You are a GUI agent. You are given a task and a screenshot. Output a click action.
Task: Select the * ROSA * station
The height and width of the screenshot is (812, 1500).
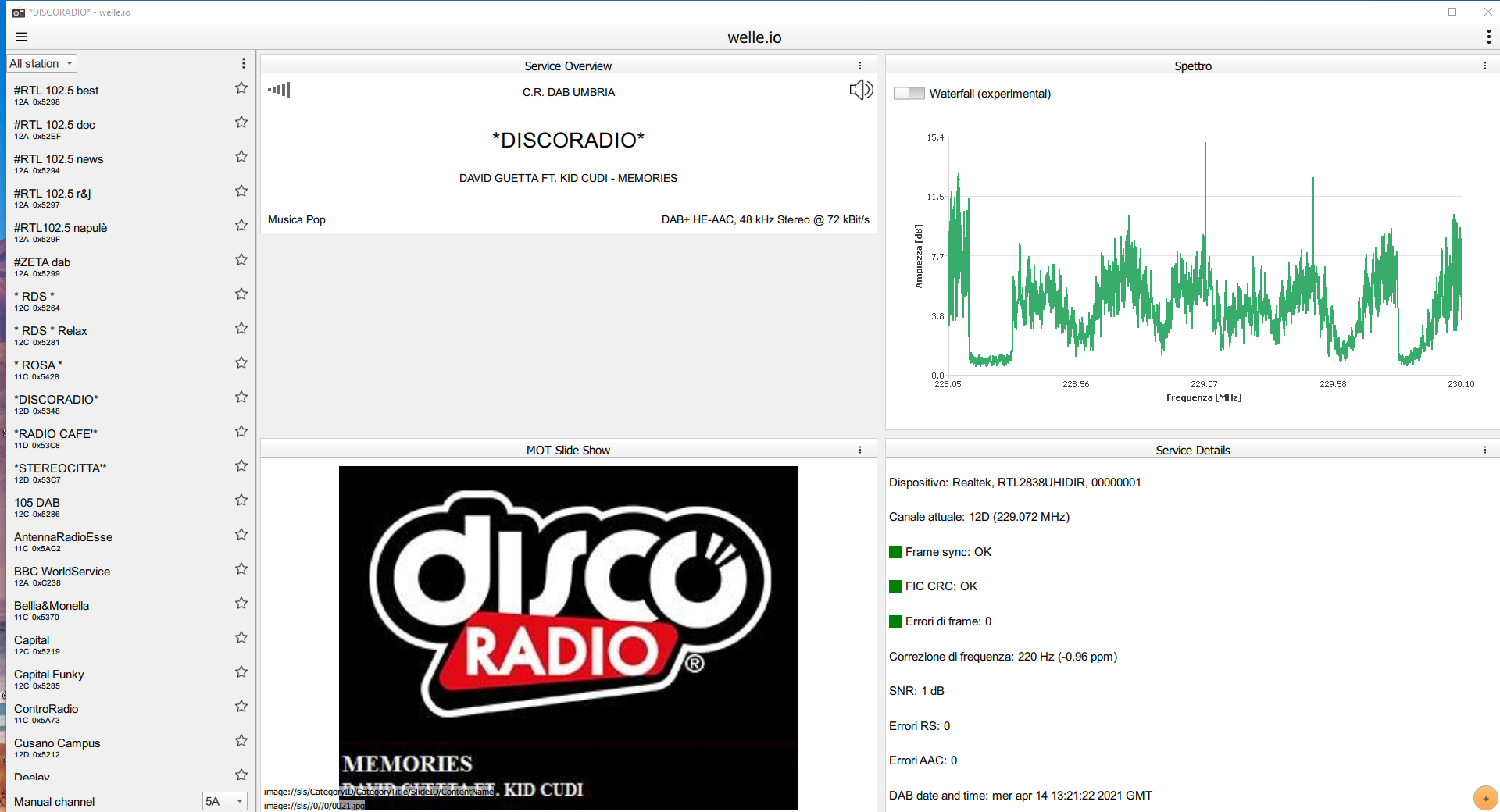117,369
